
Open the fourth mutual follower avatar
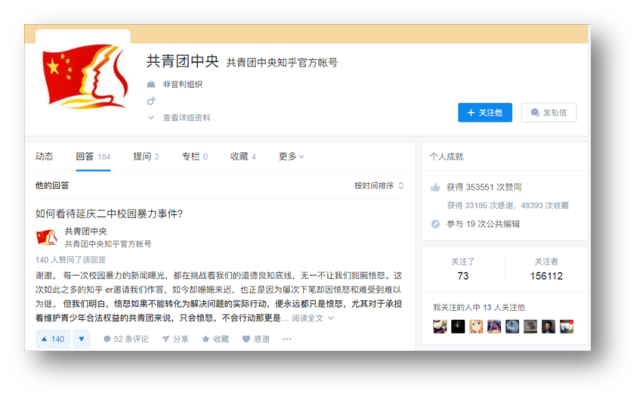click(494, 326)
